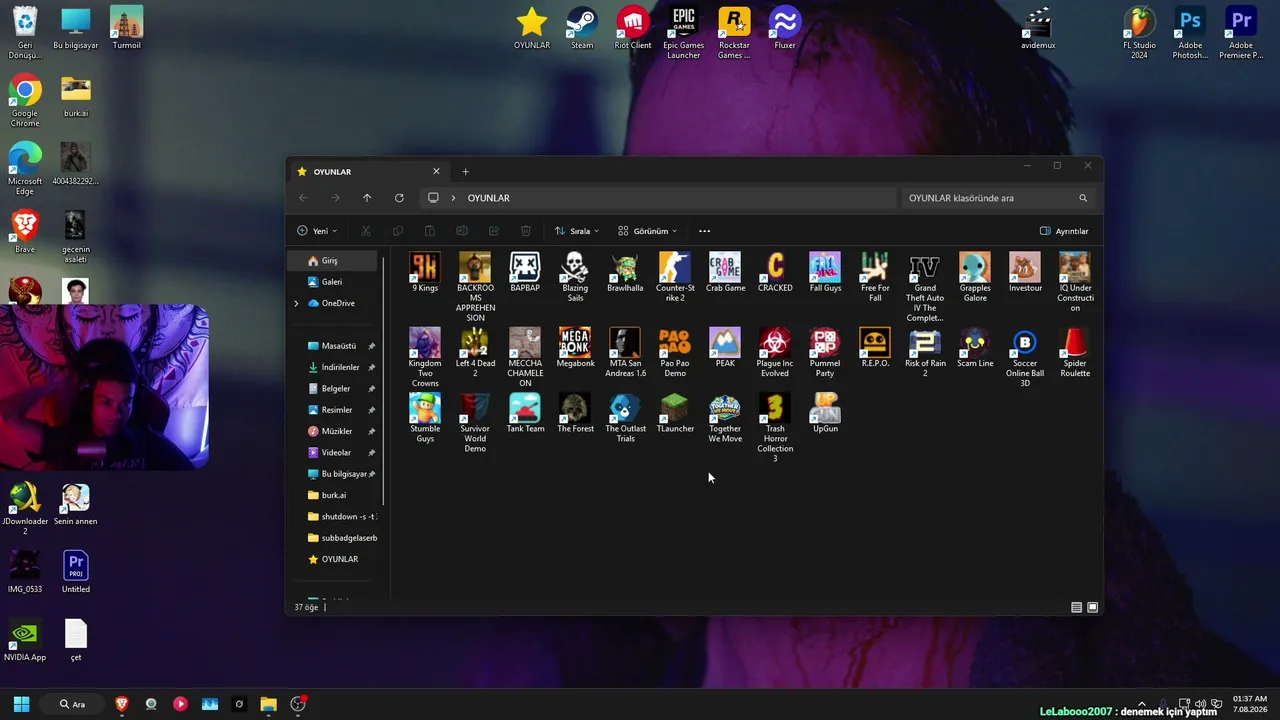Expand the OneDrive tree node

pyautogui.click(x=296, y=303)
